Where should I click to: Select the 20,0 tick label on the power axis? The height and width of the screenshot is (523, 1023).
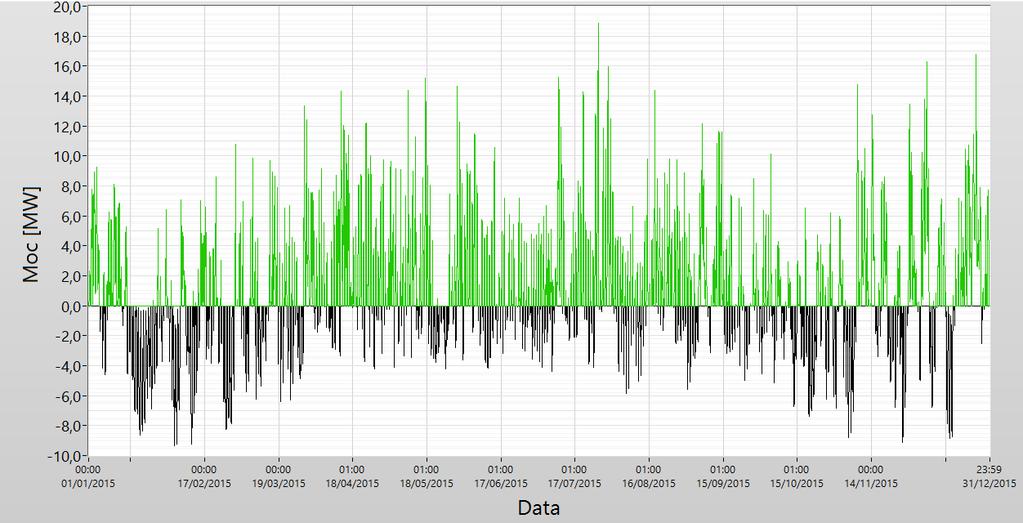pyautogui.click(x=67, y=7)
